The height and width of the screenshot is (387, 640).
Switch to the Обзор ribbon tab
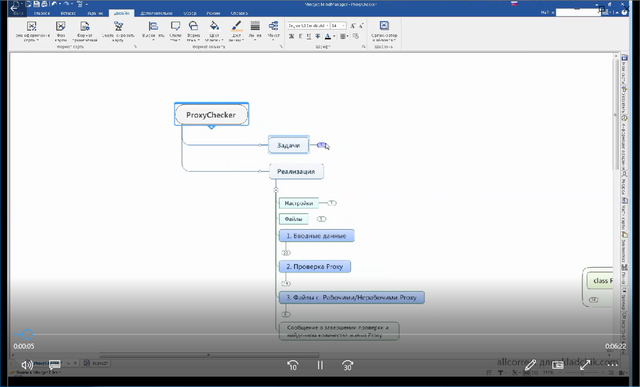[190, 13]
